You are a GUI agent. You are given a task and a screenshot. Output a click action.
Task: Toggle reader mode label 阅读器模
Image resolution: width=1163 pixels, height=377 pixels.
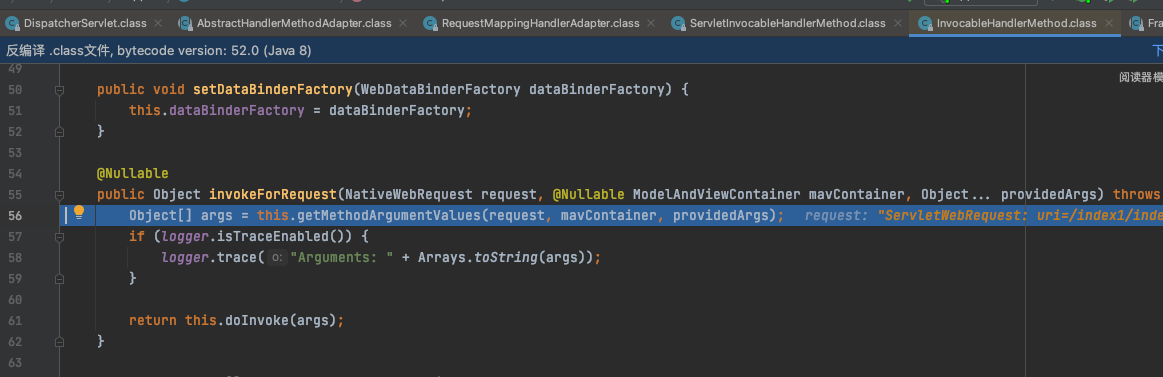tap(1141, 77)
